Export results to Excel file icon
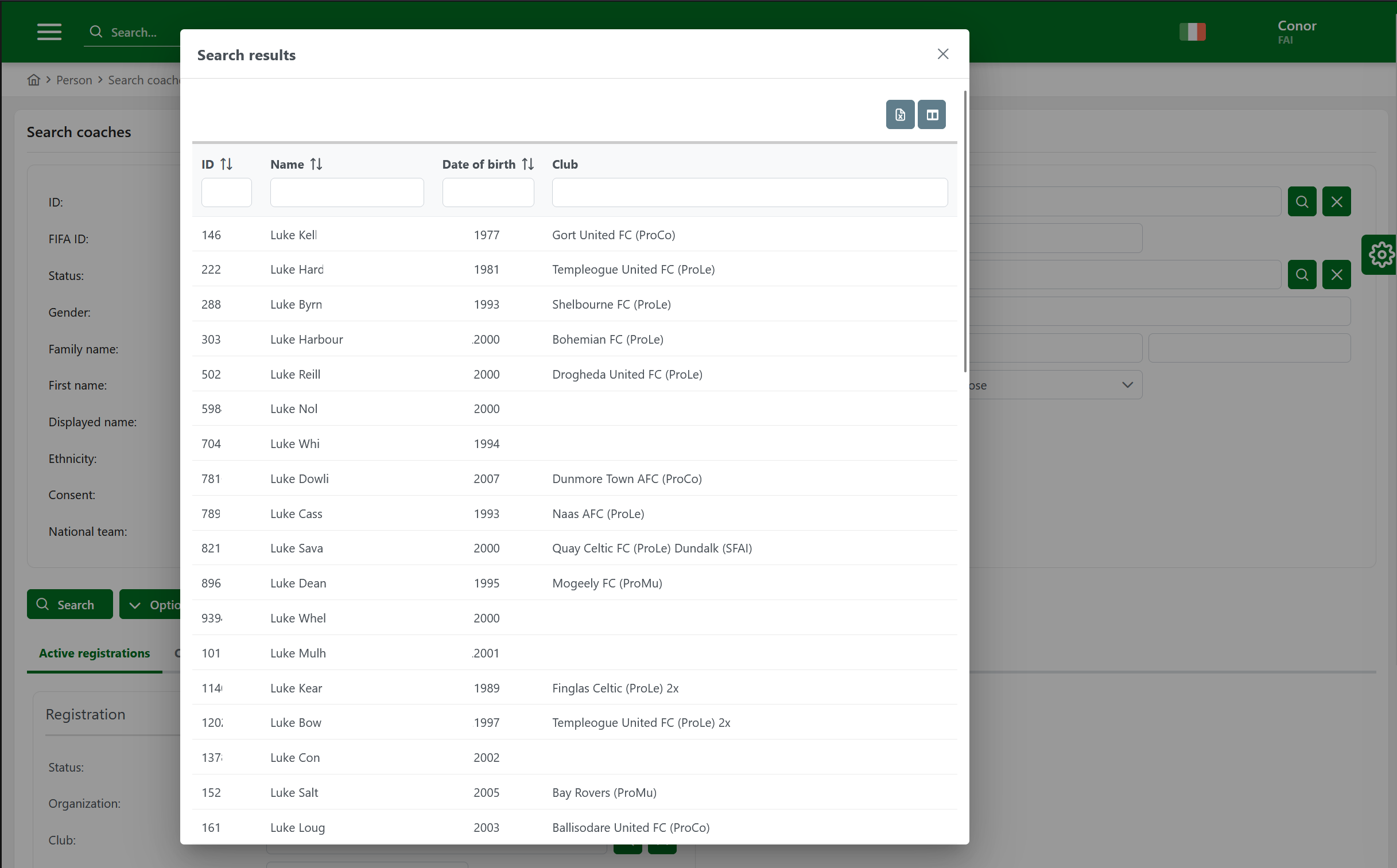Viewport: 1397px width, 868px height. [900, 115]
